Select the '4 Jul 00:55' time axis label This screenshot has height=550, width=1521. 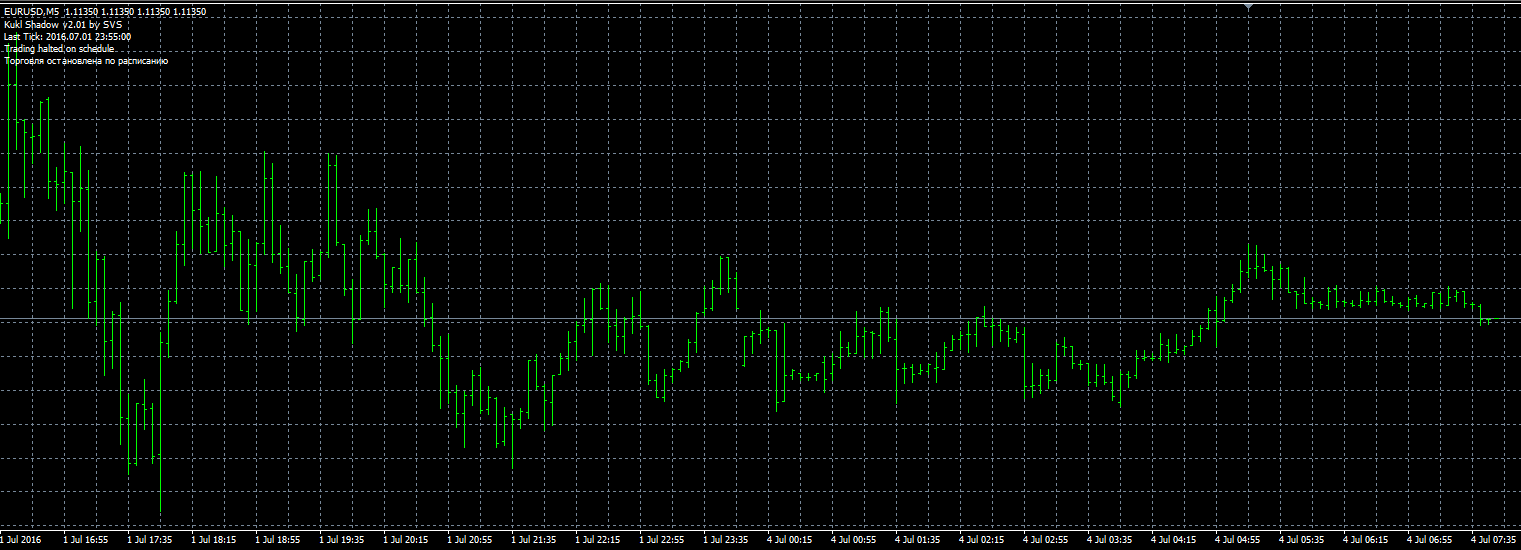pos(853,540)
